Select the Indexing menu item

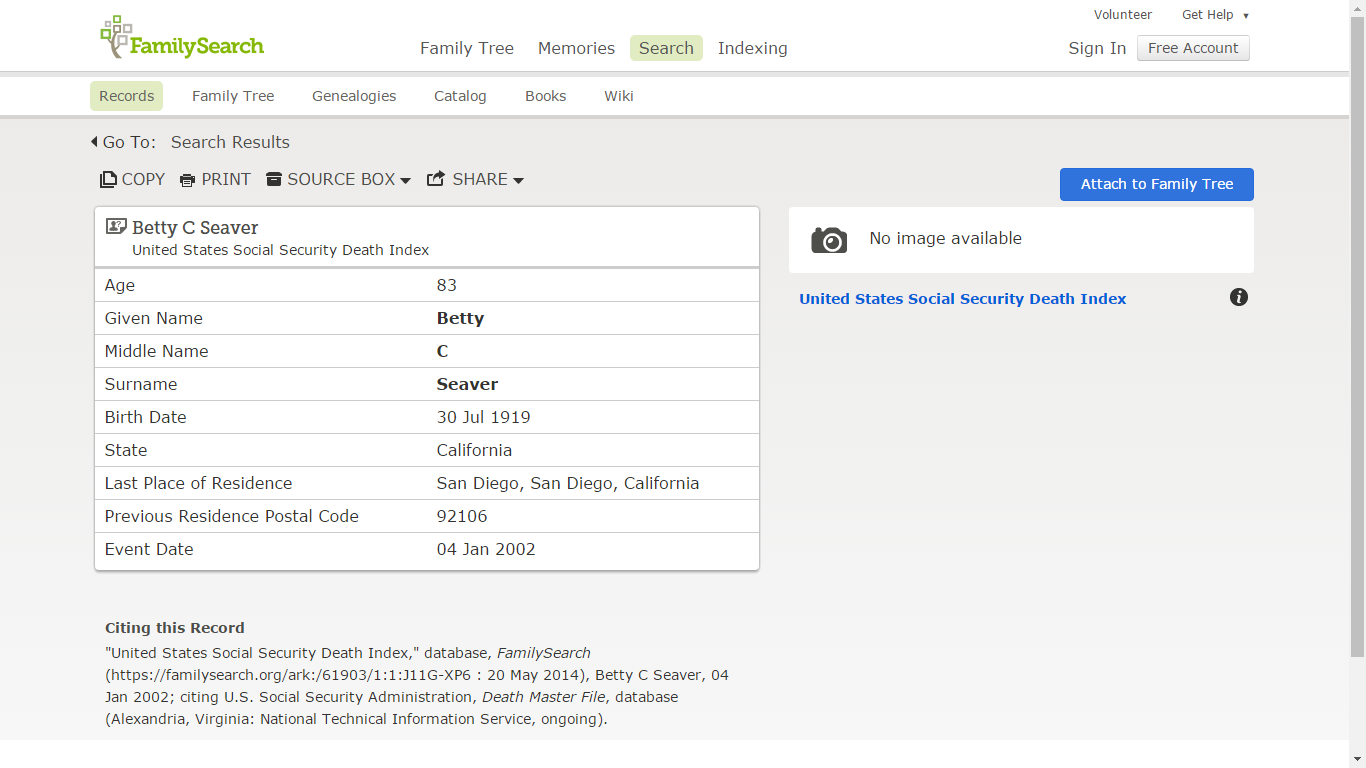(x=752, y=48)
